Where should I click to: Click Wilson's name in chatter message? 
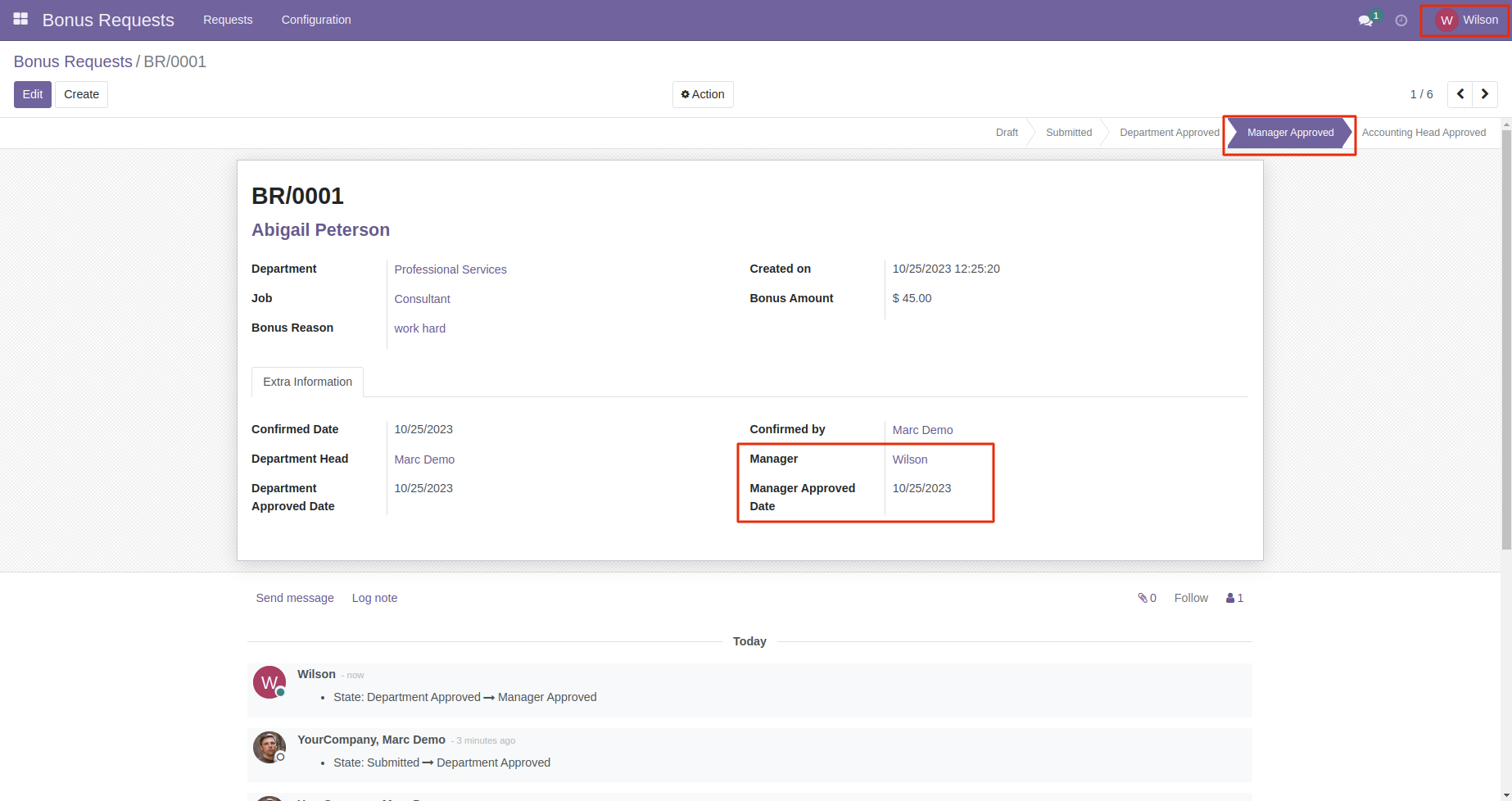tap(316, 674)
